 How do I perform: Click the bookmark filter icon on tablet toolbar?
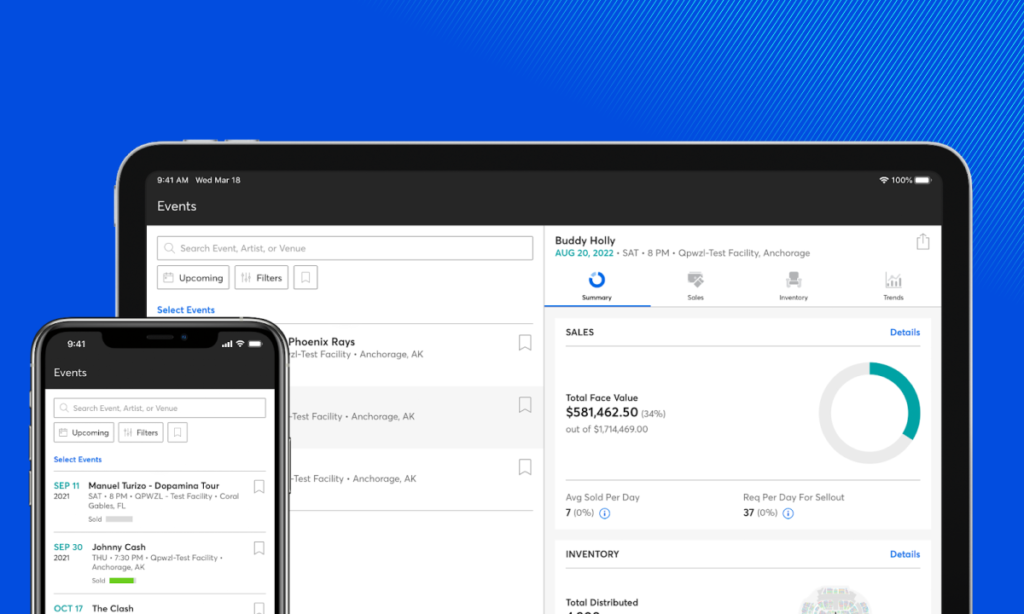coord(306,278)
